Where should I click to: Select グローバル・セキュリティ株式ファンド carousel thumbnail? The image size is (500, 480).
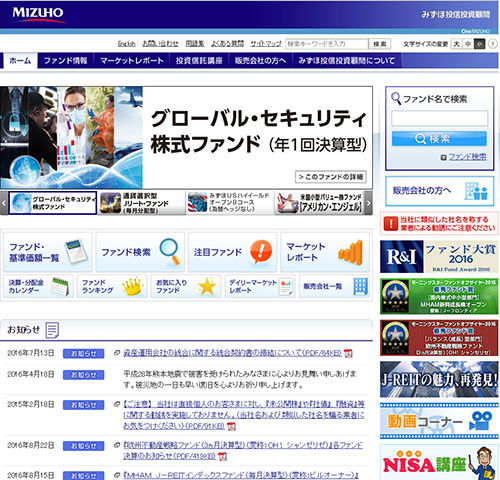(53, 203)
